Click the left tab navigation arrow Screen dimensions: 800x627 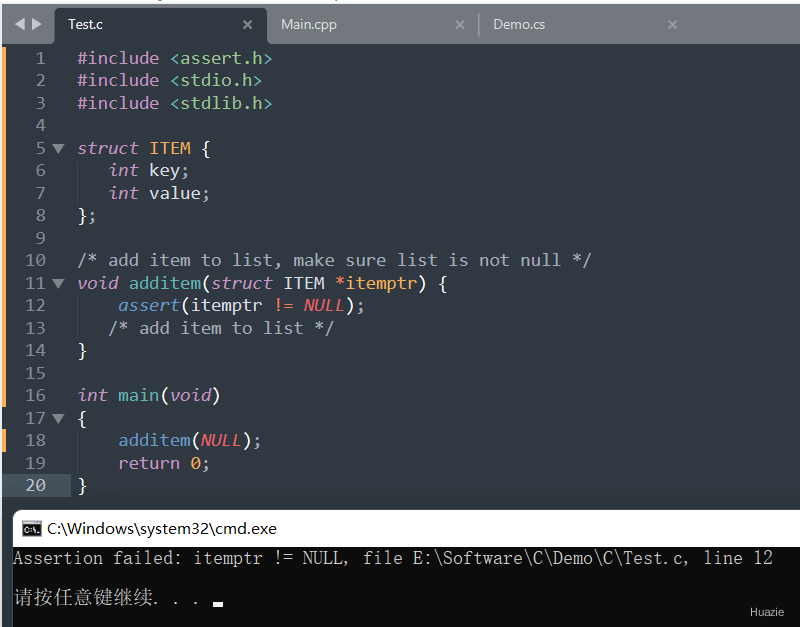coord(19,24)
